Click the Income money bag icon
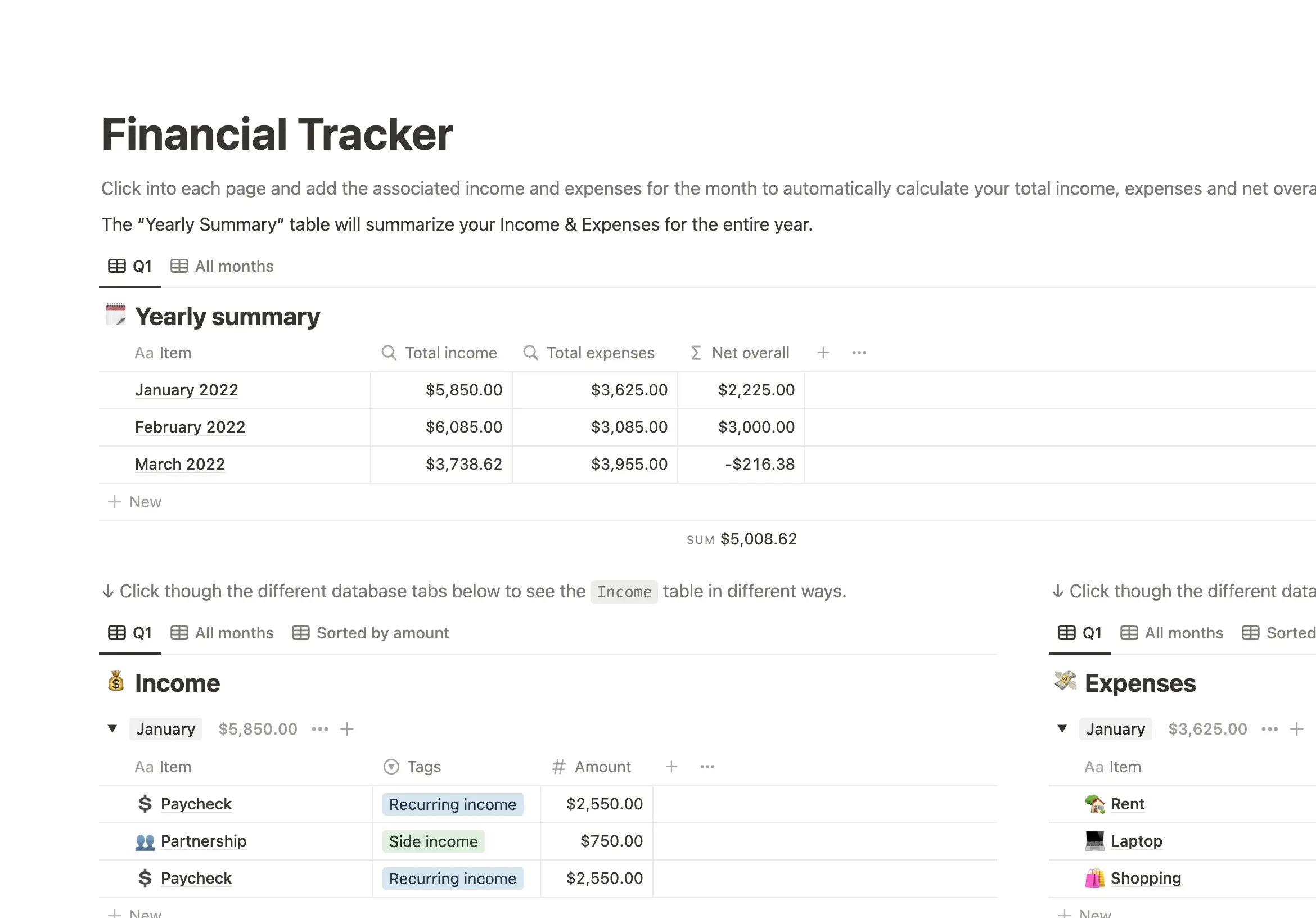 coord(116,682)
